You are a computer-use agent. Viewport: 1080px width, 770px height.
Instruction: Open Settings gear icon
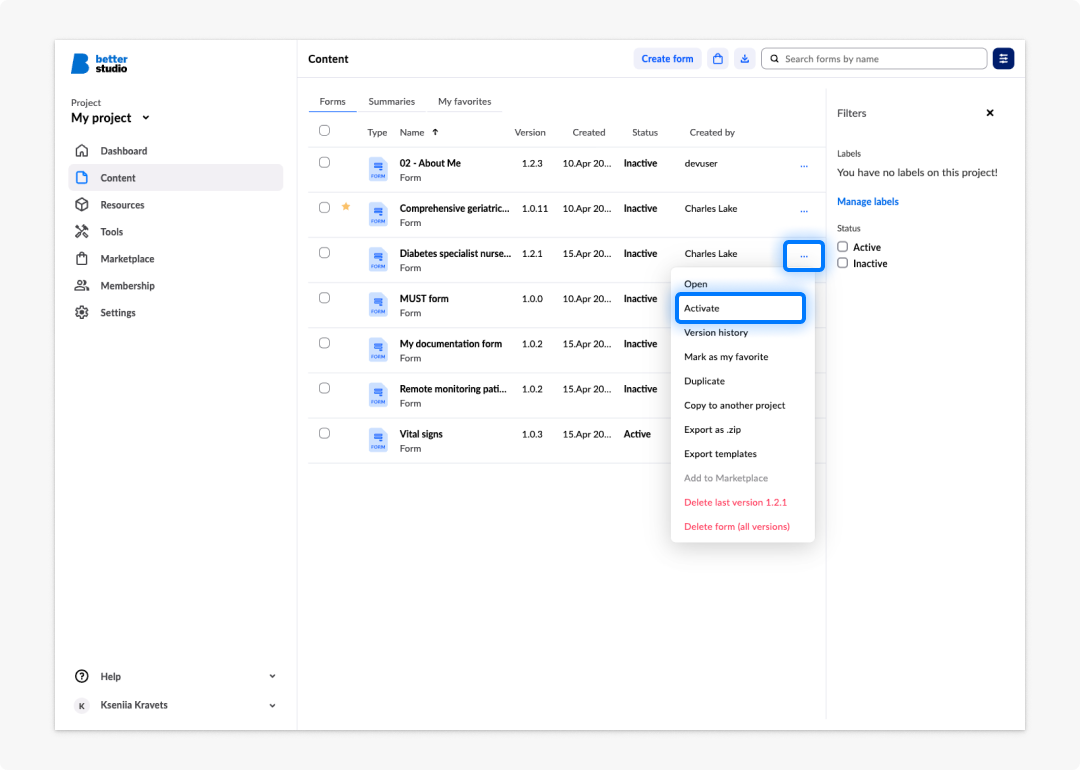click(x=82, y=312)
